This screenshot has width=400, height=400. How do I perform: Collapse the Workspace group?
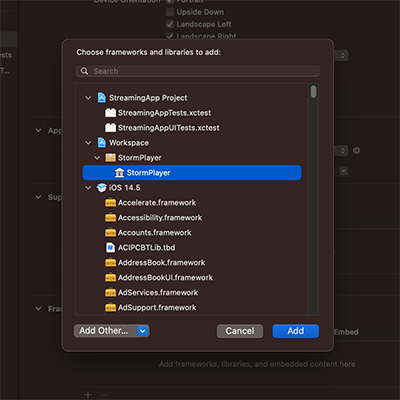[x=88, y=143]
